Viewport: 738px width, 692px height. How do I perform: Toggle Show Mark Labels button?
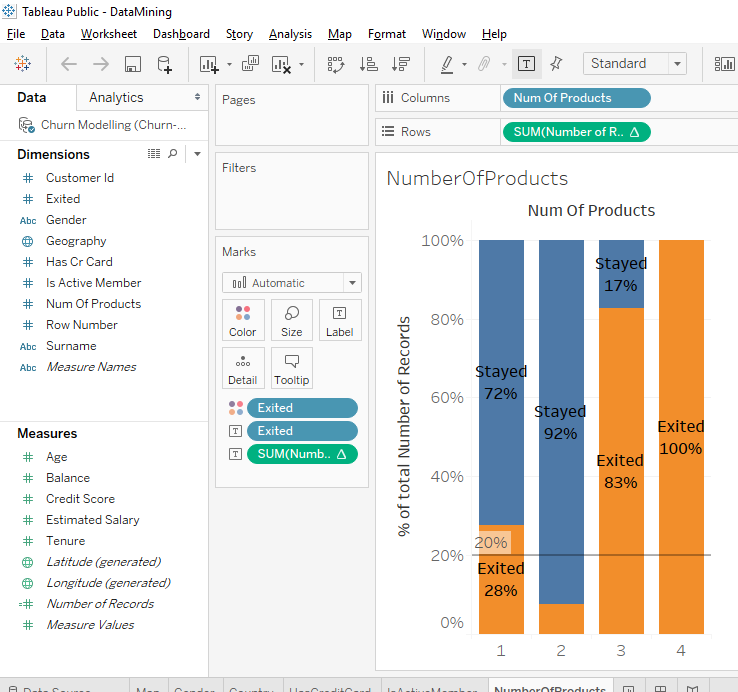click(526, 64)
